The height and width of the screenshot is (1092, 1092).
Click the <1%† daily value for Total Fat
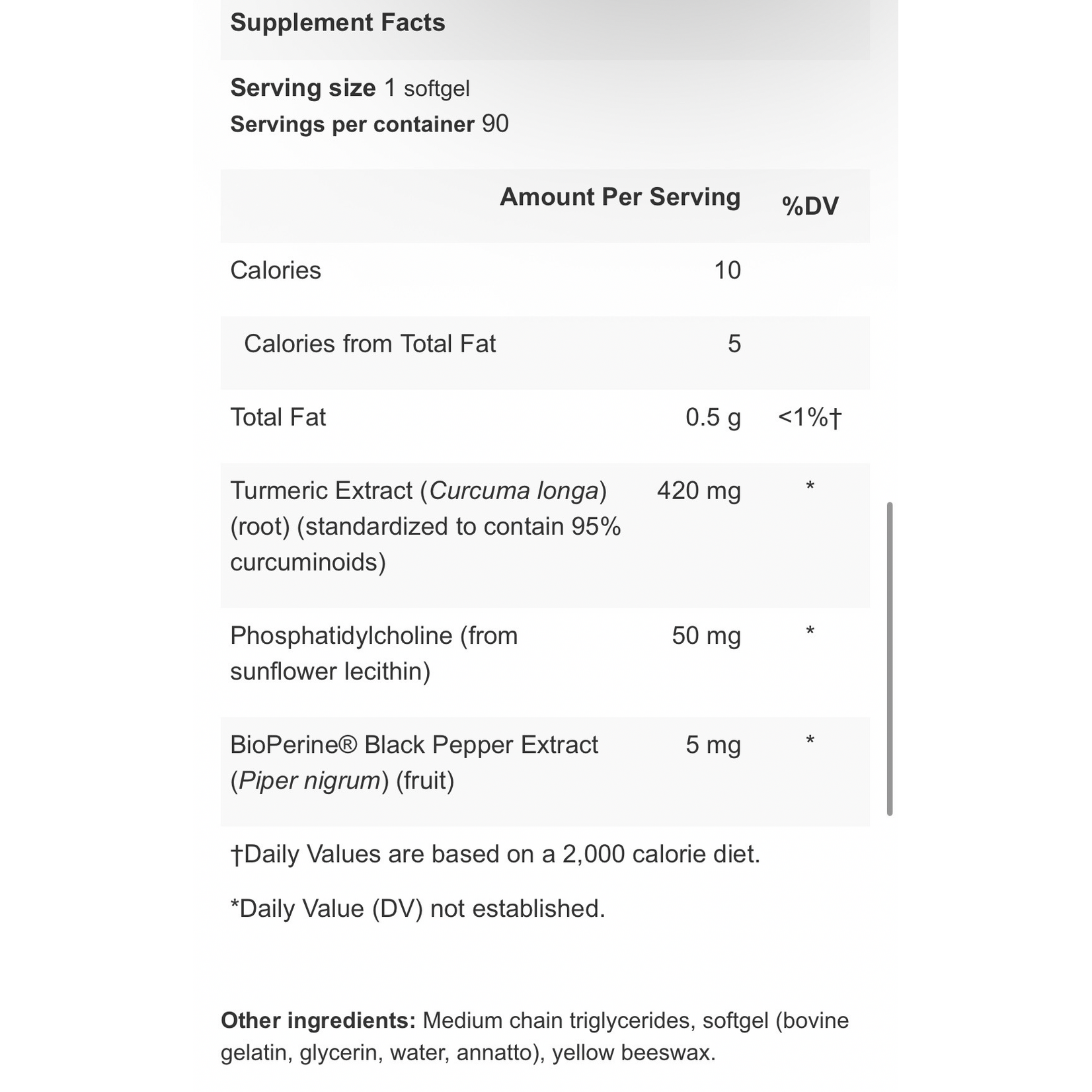click(810, 418)
